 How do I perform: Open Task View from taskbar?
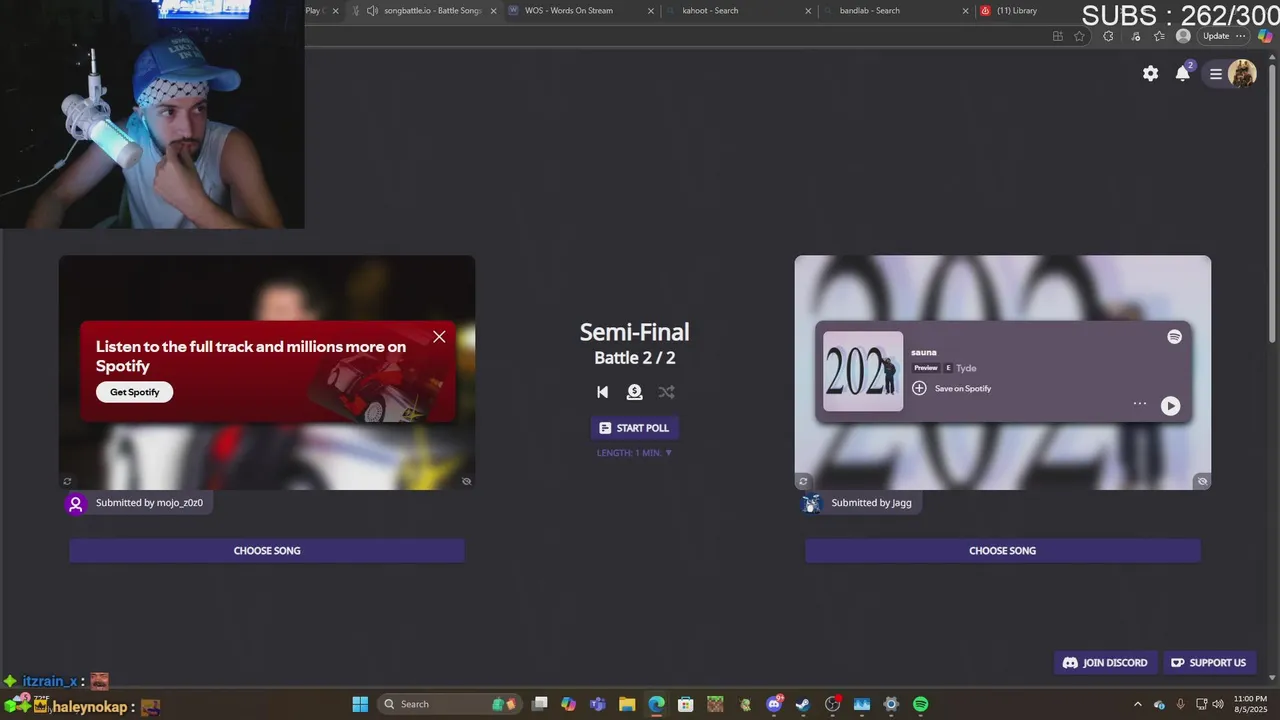point(540,704)
